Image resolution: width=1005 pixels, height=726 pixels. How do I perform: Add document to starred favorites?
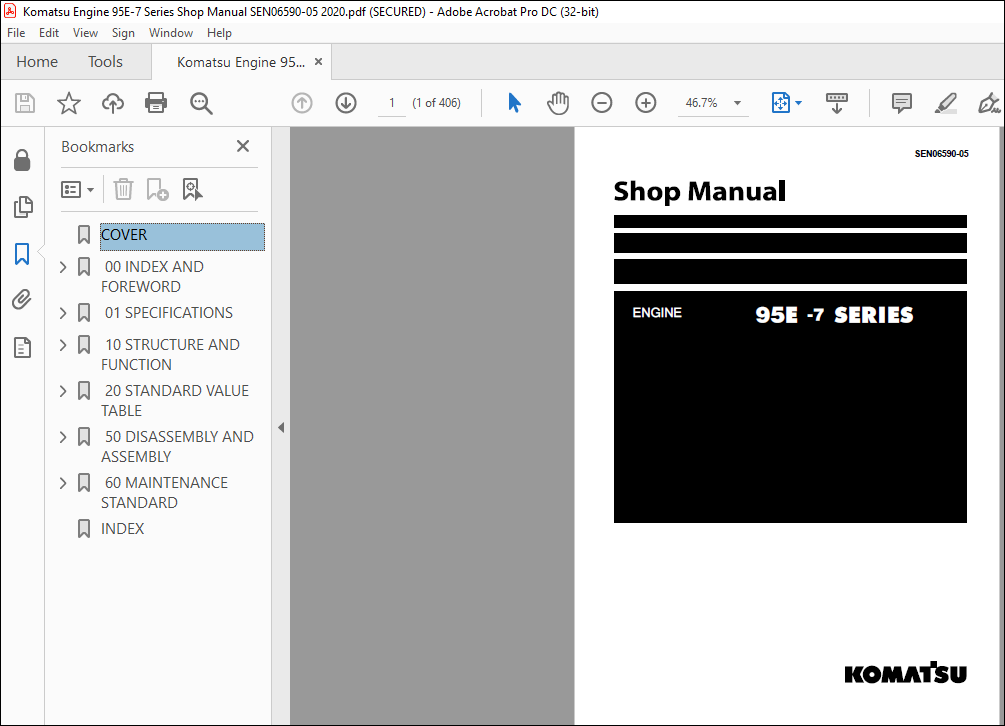[x=69, y=103]
